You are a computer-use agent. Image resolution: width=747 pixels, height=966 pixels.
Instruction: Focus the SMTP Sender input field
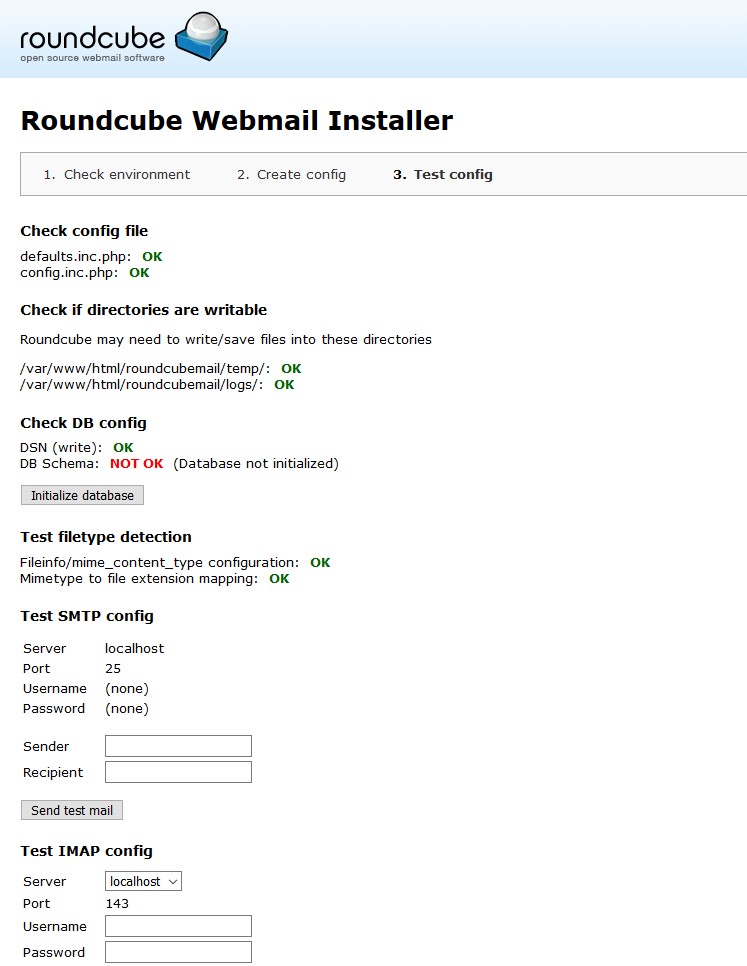[179, 746]
